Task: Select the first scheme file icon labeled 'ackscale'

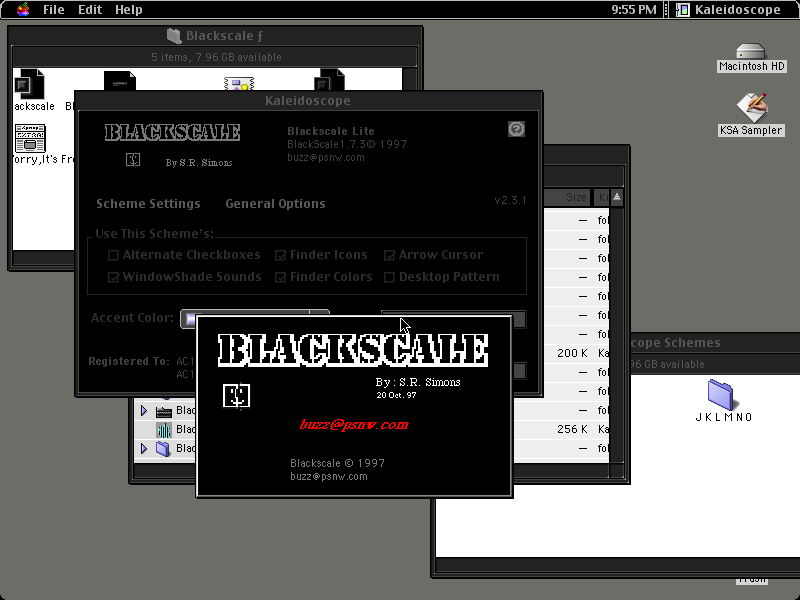Action: coord(29,84)
